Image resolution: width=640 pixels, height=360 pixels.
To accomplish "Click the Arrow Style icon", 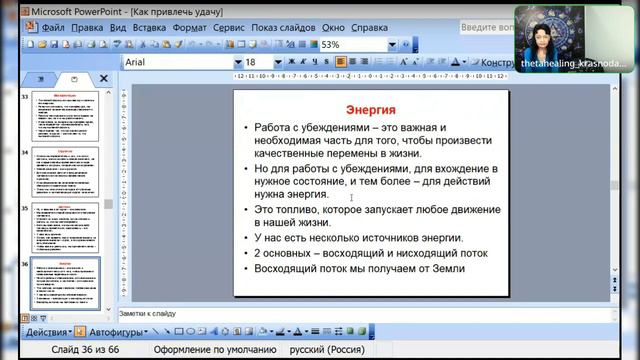I will pos(338,331).
